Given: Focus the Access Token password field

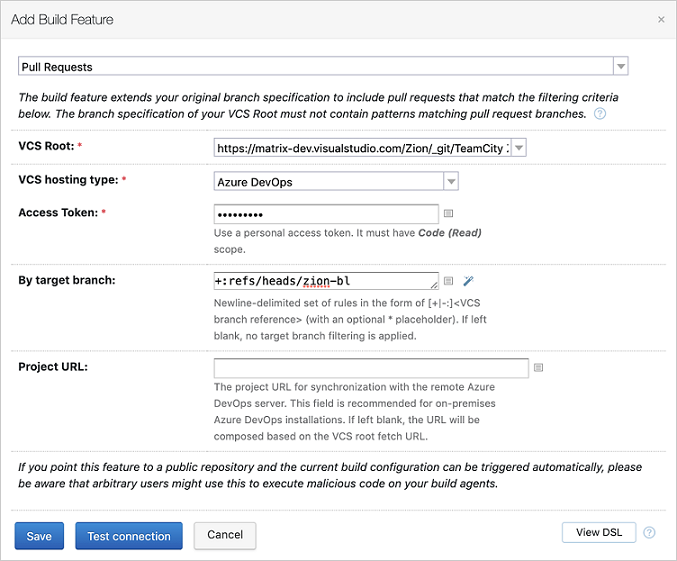Looking at the screenshot, I should [x=325, y=214].
